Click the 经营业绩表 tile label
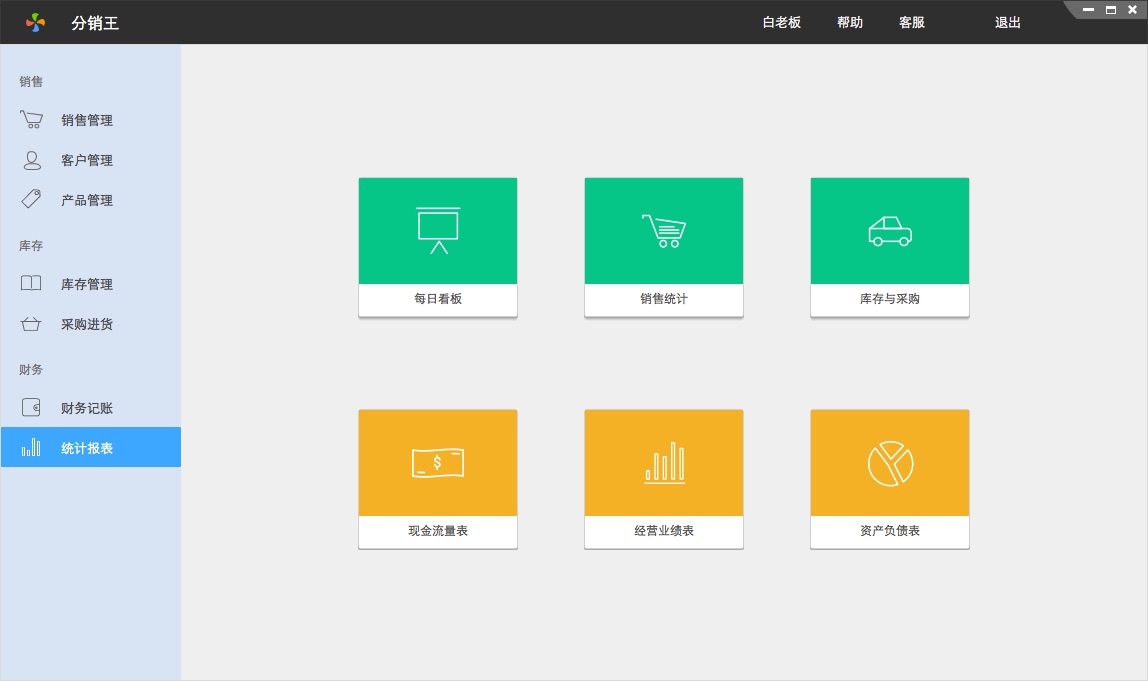This screenshot has height=681, width=1148. pos(664,531)
